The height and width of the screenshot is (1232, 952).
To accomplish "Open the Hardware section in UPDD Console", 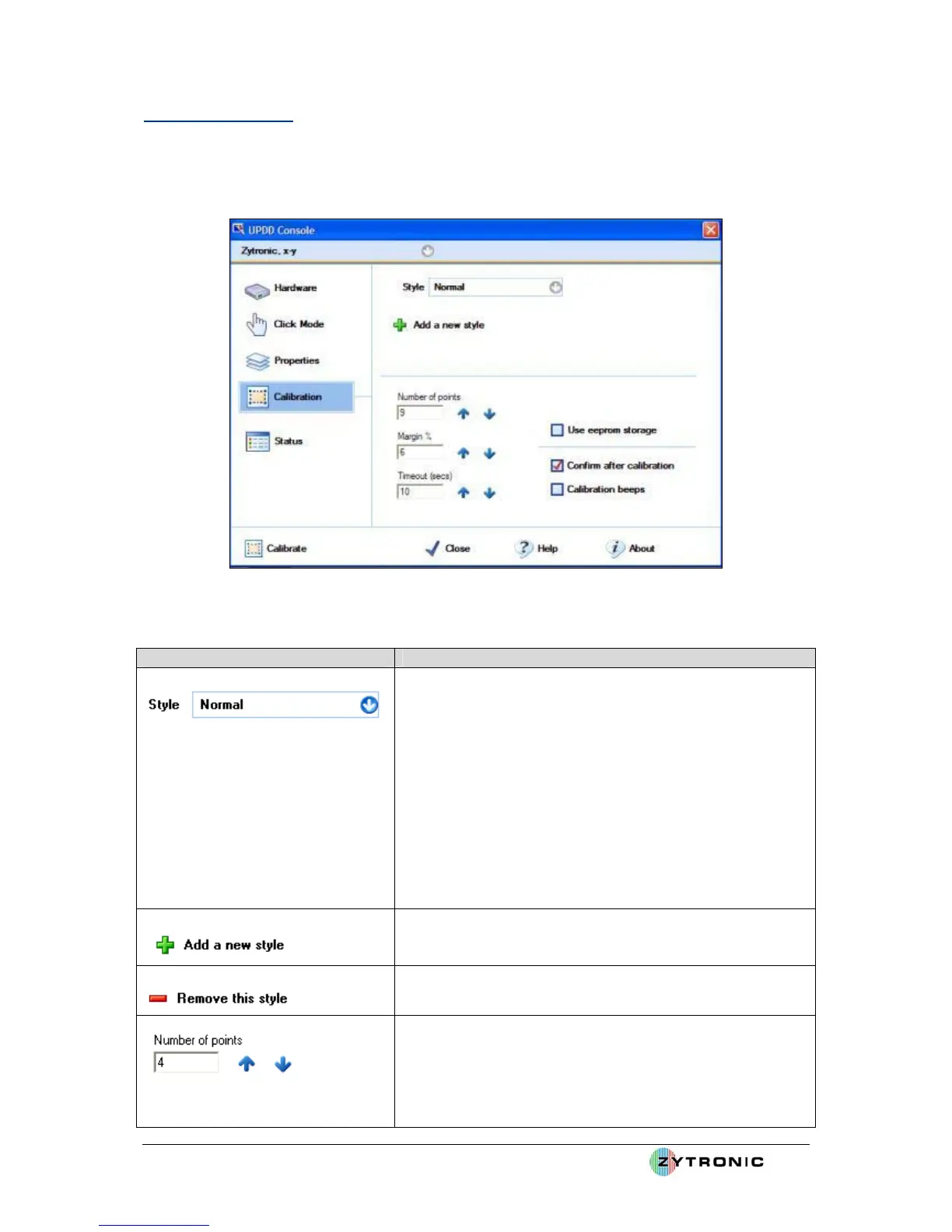I will 281,289.
